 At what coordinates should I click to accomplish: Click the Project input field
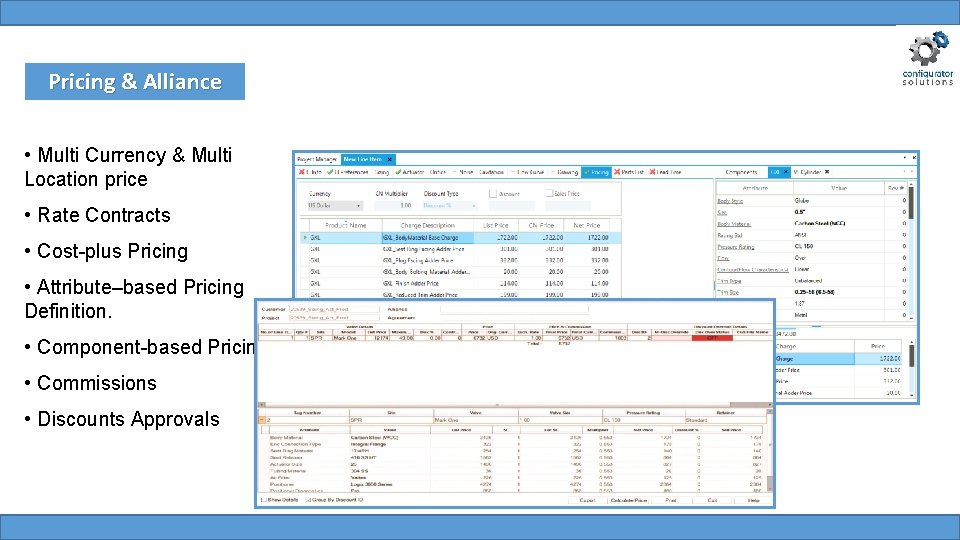click(x=334, y=318)
